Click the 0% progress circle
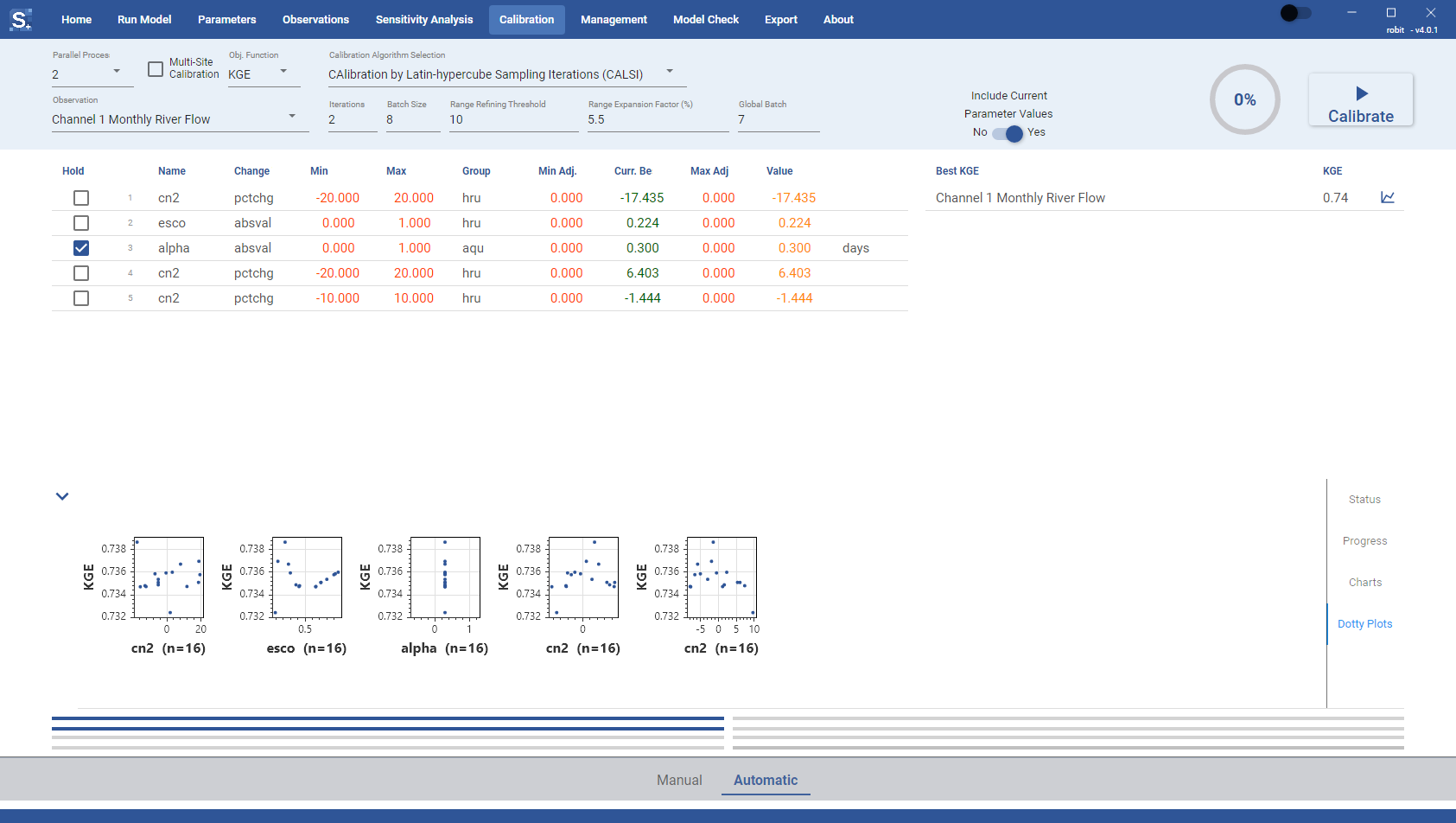 (1244, 99)
